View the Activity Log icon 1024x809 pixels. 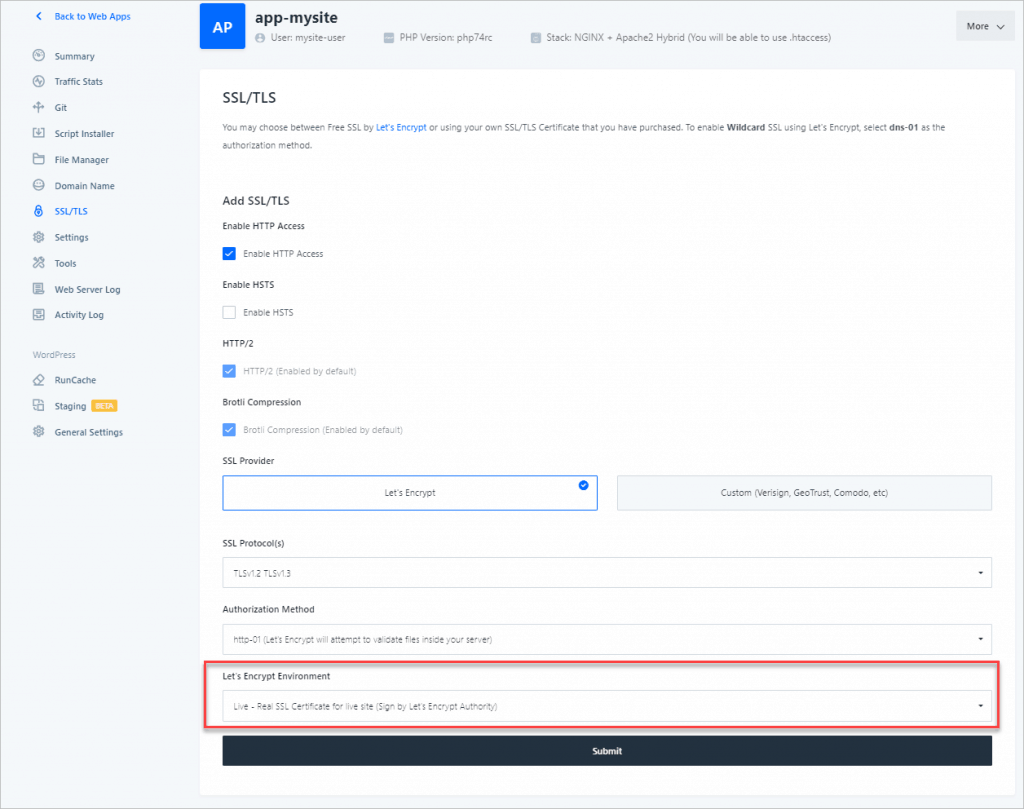(37, 314)
